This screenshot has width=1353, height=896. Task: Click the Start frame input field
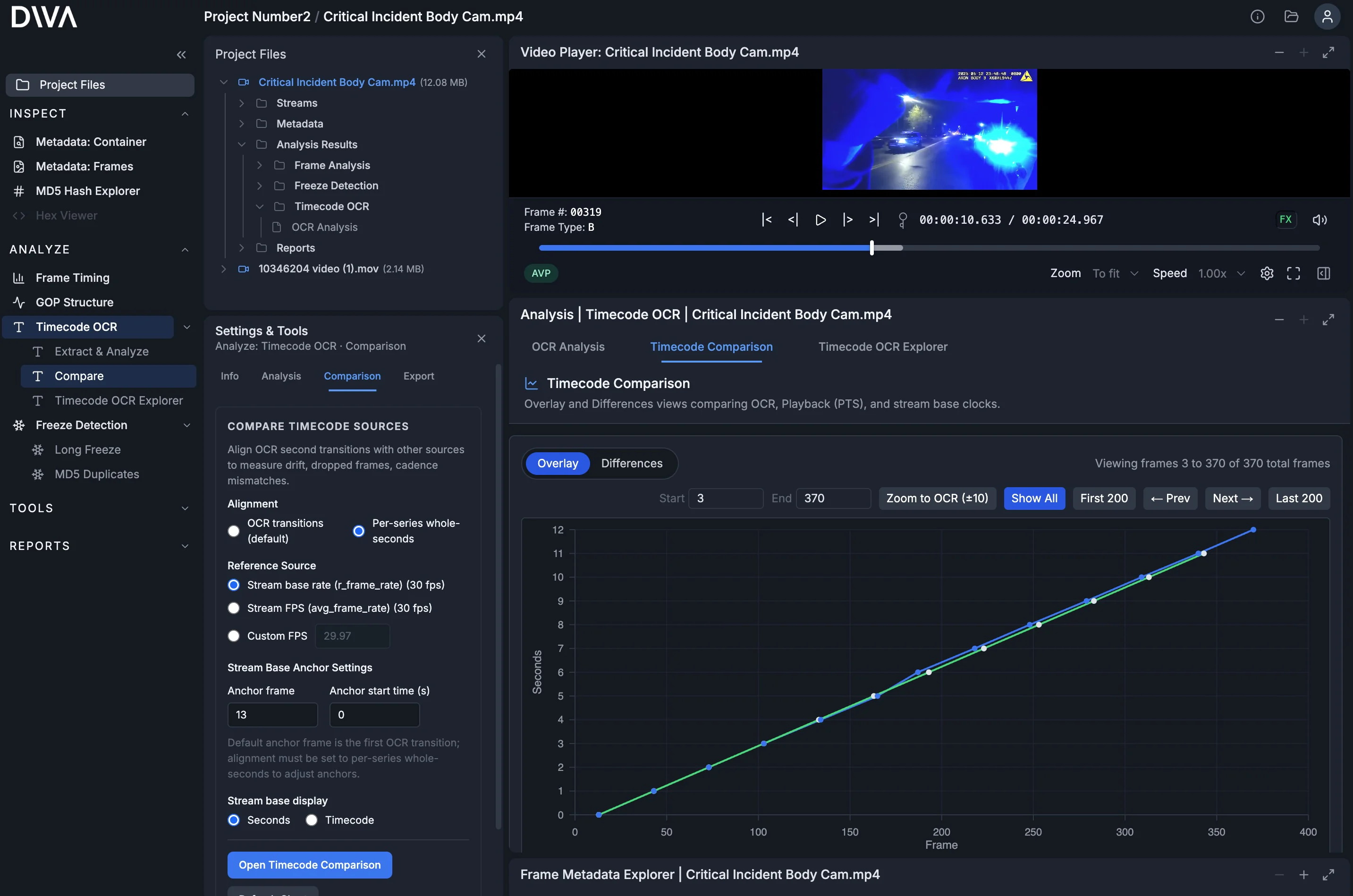[726, 499]
